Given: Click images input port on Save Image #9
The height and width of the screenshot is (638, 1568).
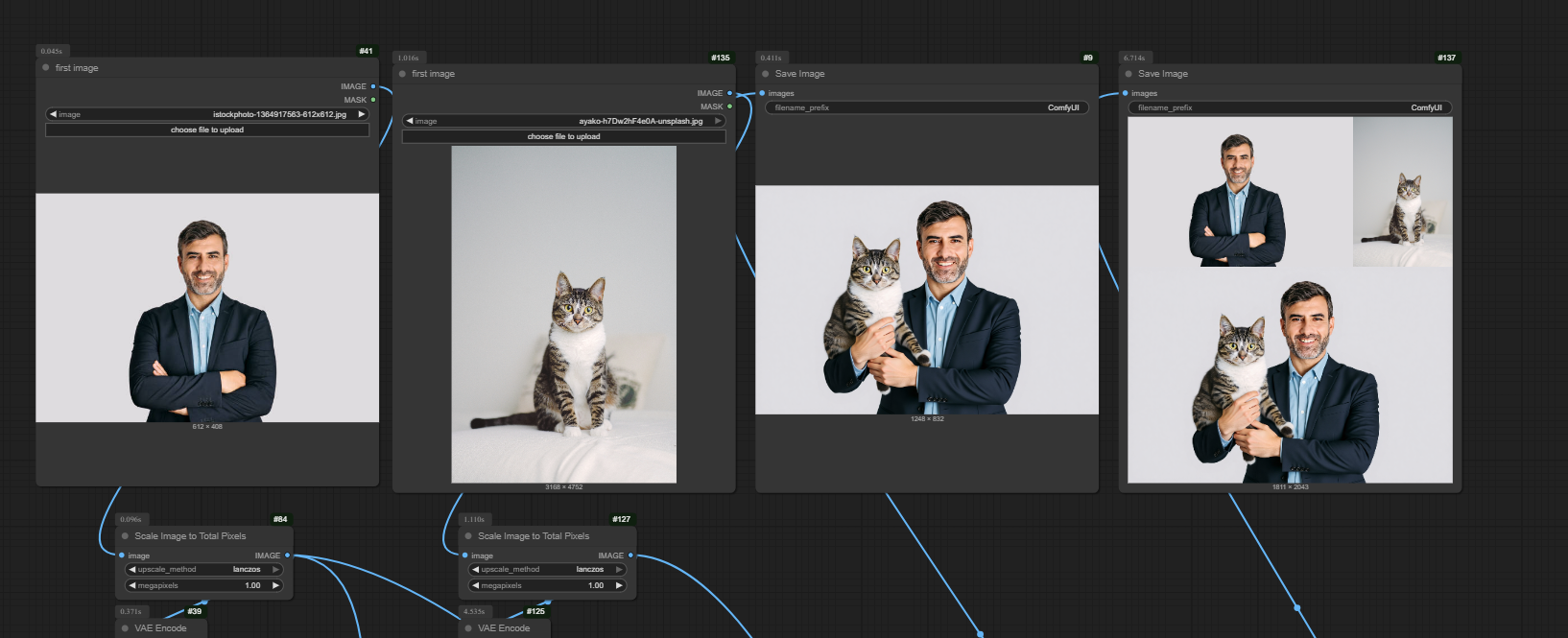Looking at the screenshot, I should click(x=762, y=93).
